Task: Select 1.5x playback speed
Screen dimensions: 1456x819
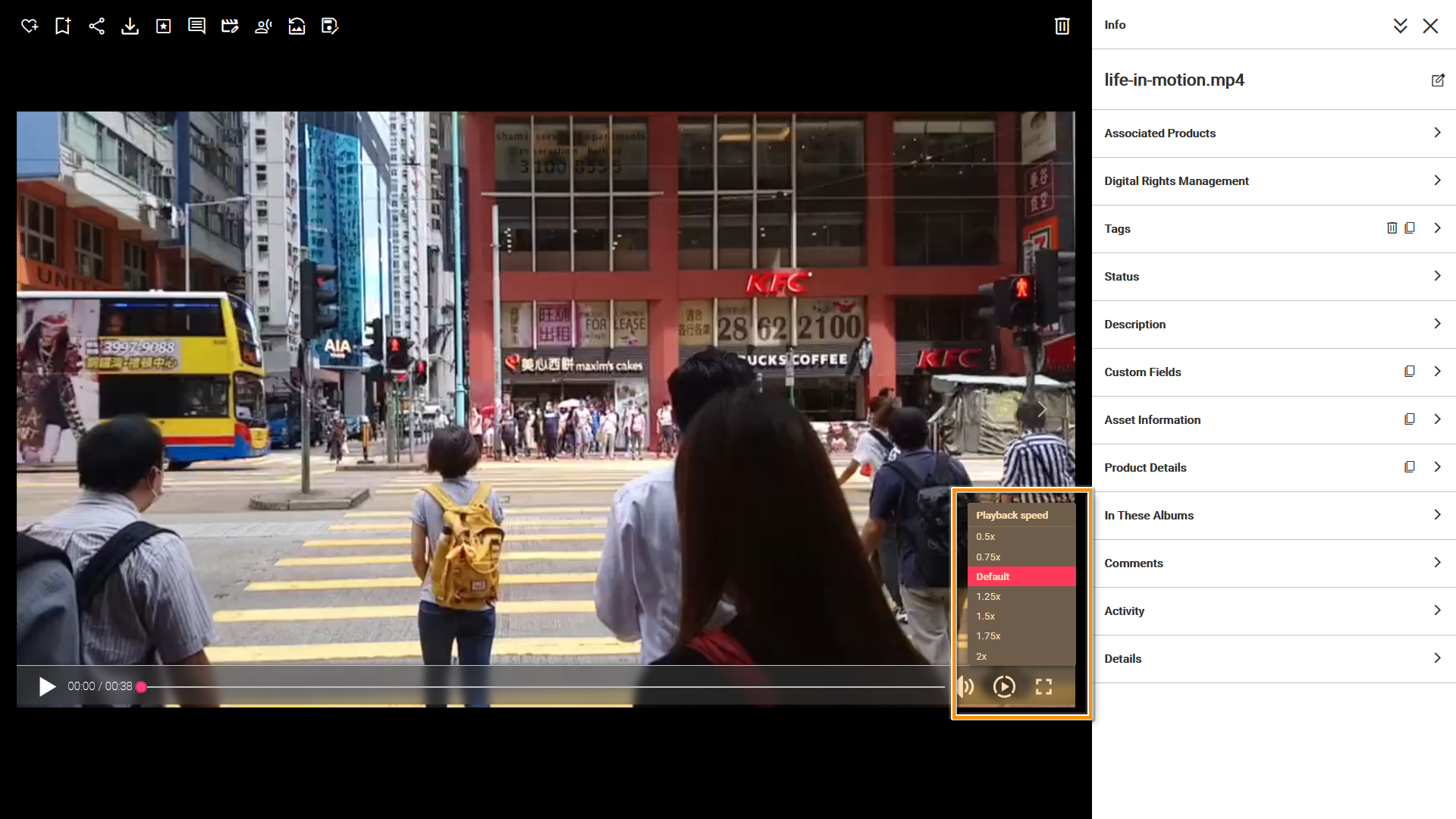Action: click(1021, 616)
